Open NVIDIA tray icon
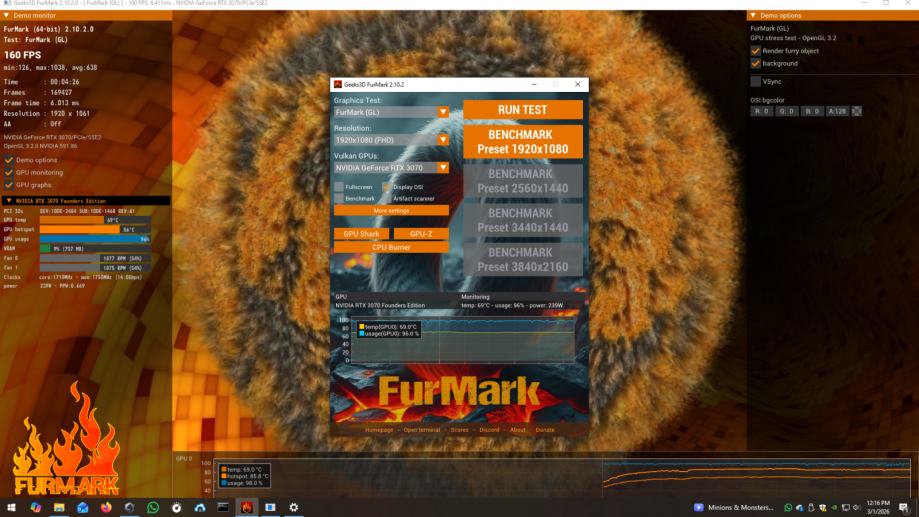Image resolution: width=919 pixels, height=517 pixels. coord(834,508)
